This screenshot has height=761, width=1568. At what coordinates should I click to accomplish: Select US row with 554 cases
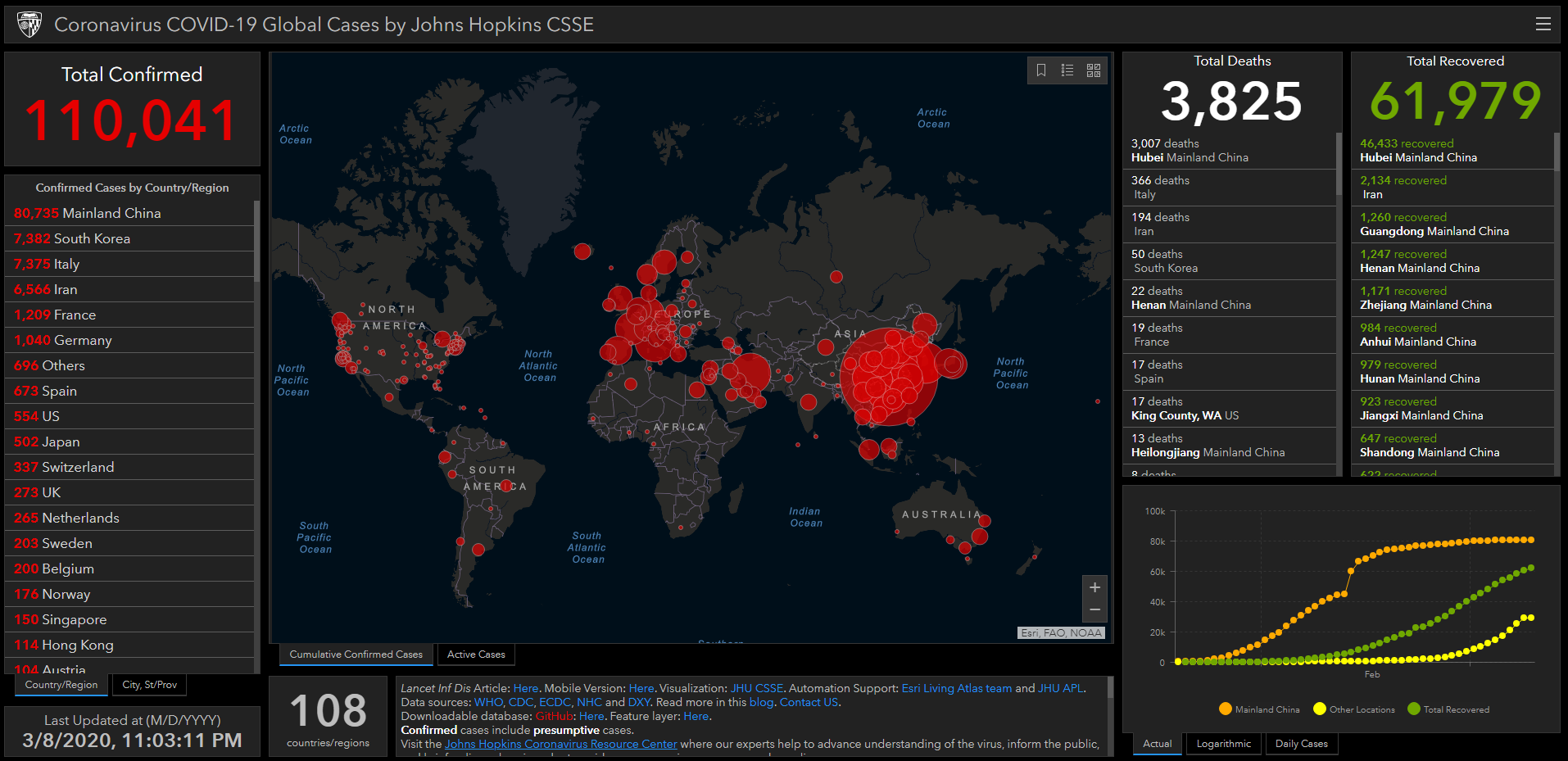point(131,416)
